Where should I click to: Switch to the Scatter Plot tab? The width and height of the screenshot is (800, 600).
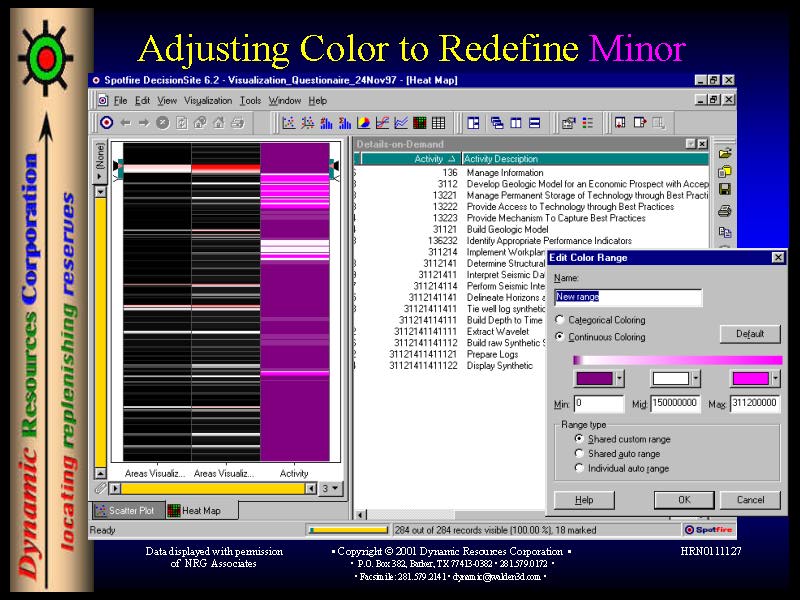(x=128, y=510)
